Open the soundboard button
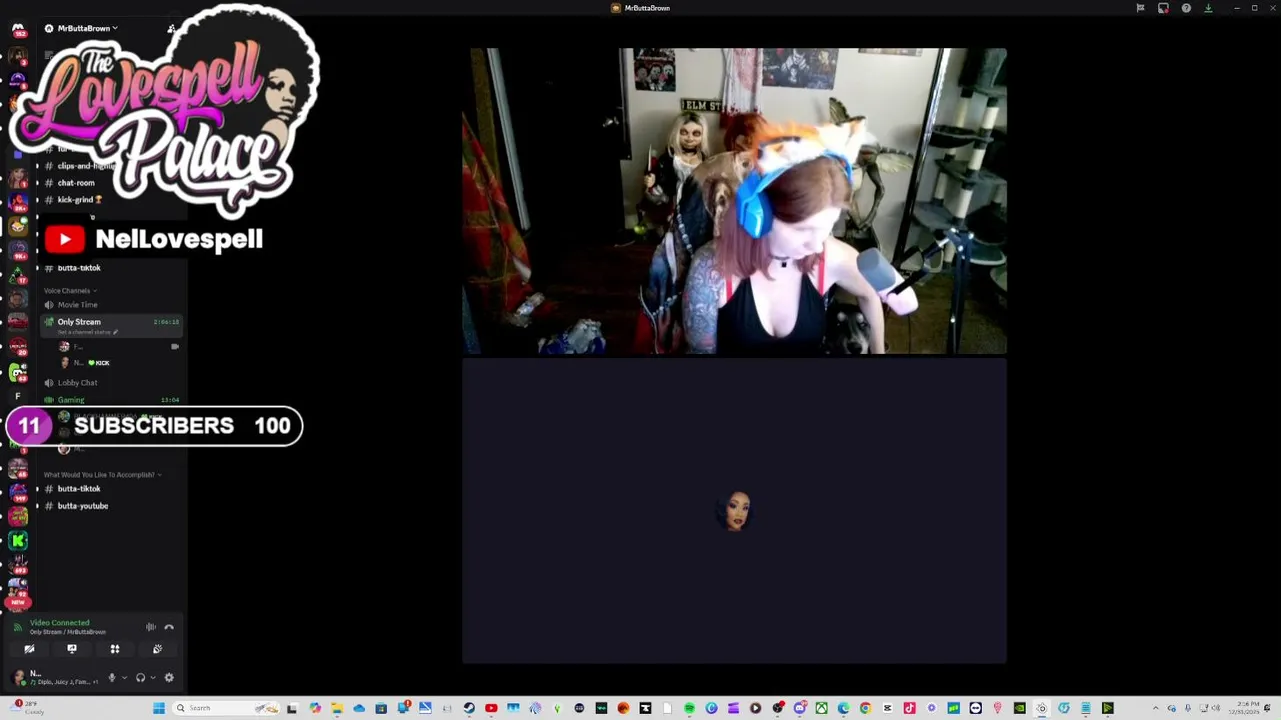The height and width of the screenshot is (720, 1281). click(157, 649)
